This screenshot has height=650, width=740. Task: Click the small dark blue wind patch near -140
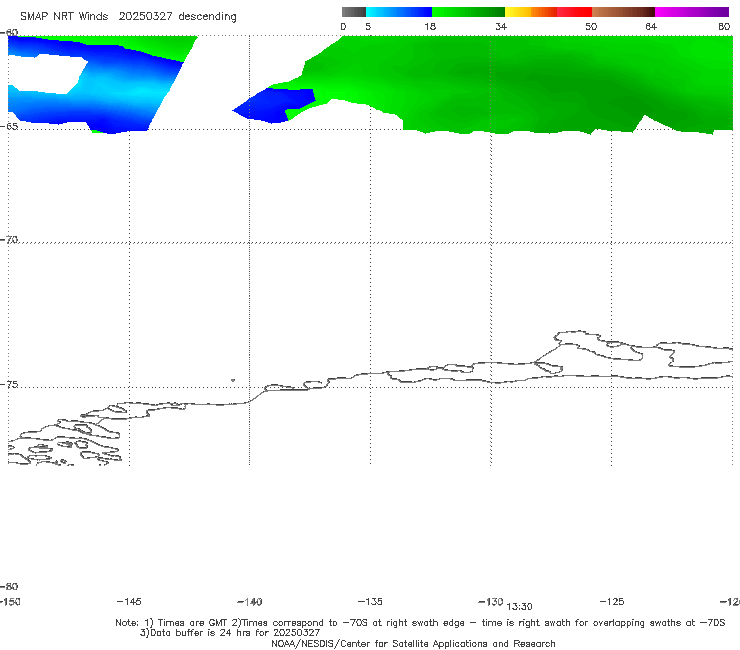tap(276, 105)
